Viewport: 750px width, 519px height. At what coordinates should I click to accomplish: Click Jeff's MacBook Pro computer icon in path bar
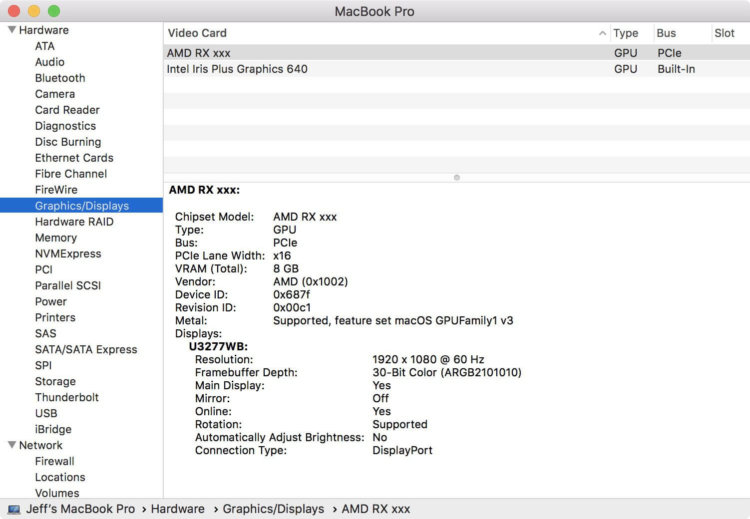(14, 509)
